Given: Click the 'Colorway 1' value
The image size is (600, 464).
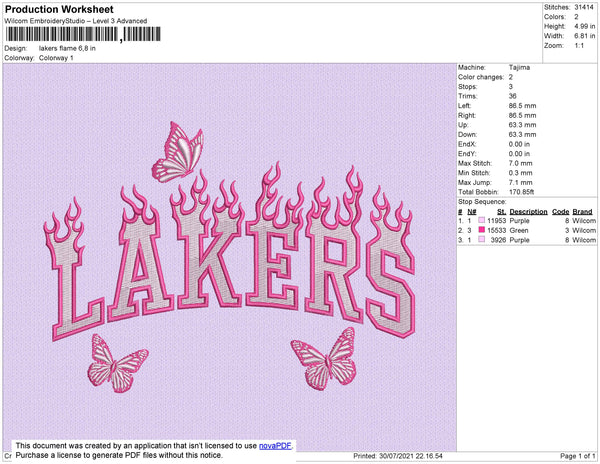Looking at the screenshot, I should pyautogui.click(x=56, y=58).
